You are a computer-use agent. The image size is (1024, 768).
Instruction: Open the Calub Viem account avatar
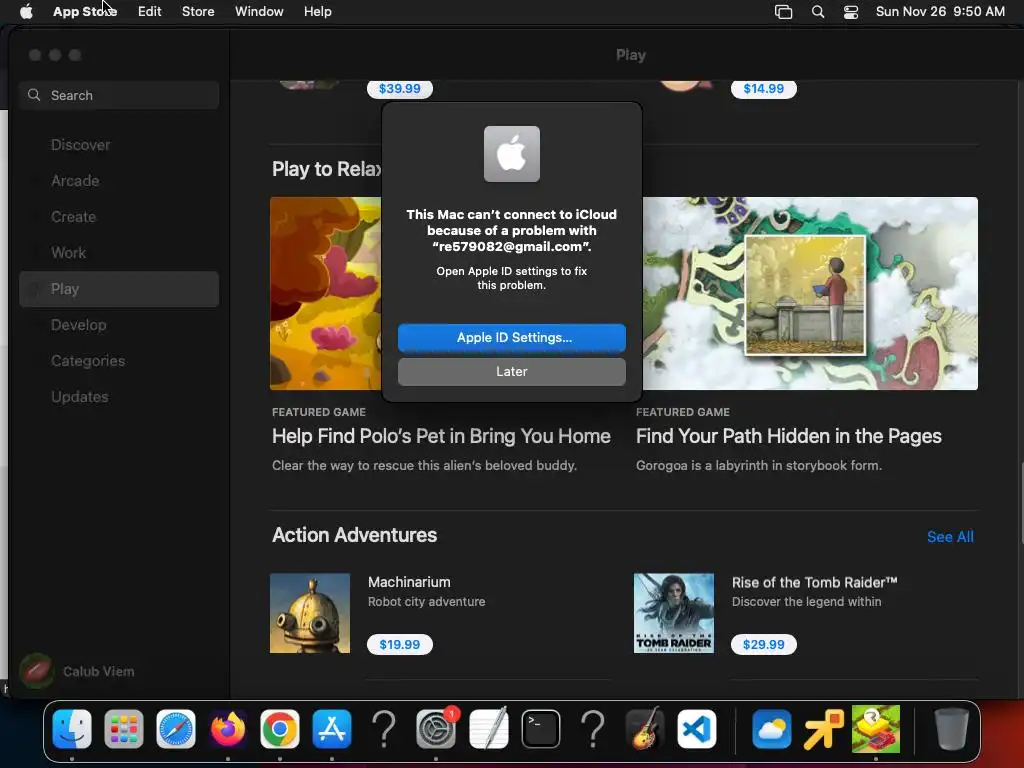37,671
